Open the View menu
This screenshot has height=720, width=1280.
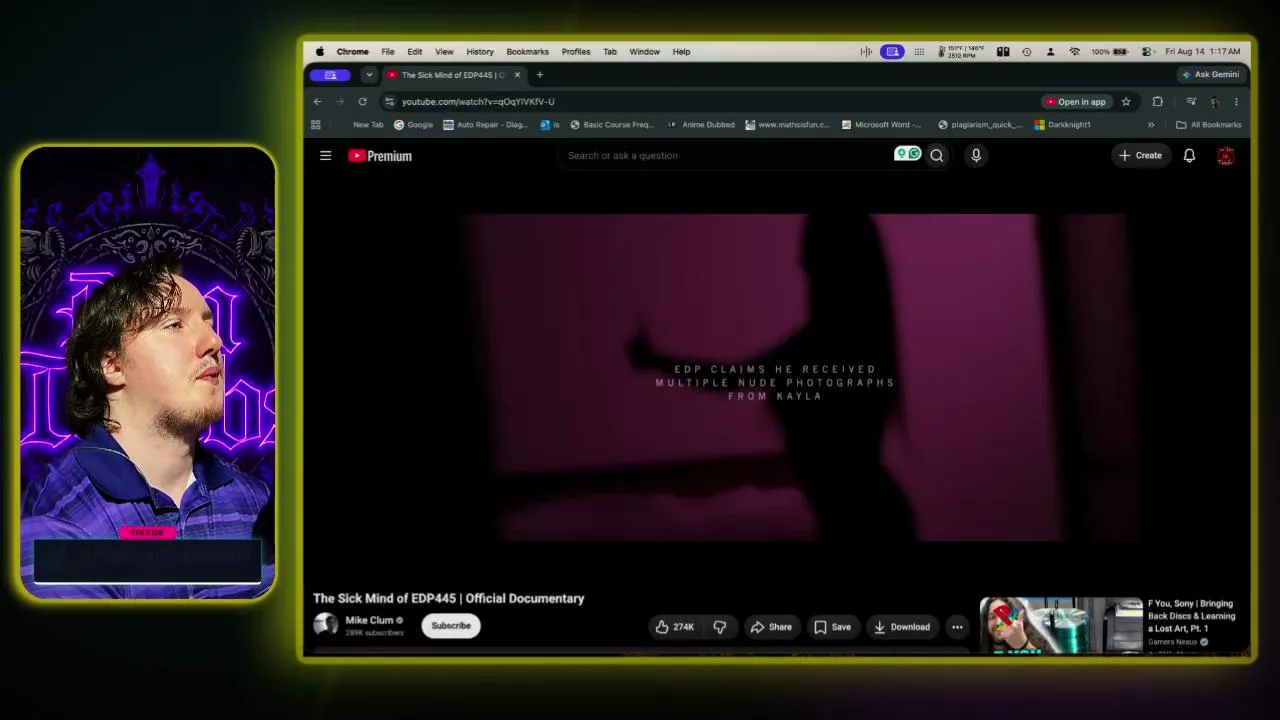pyautogui.click(x=444, y=51)
